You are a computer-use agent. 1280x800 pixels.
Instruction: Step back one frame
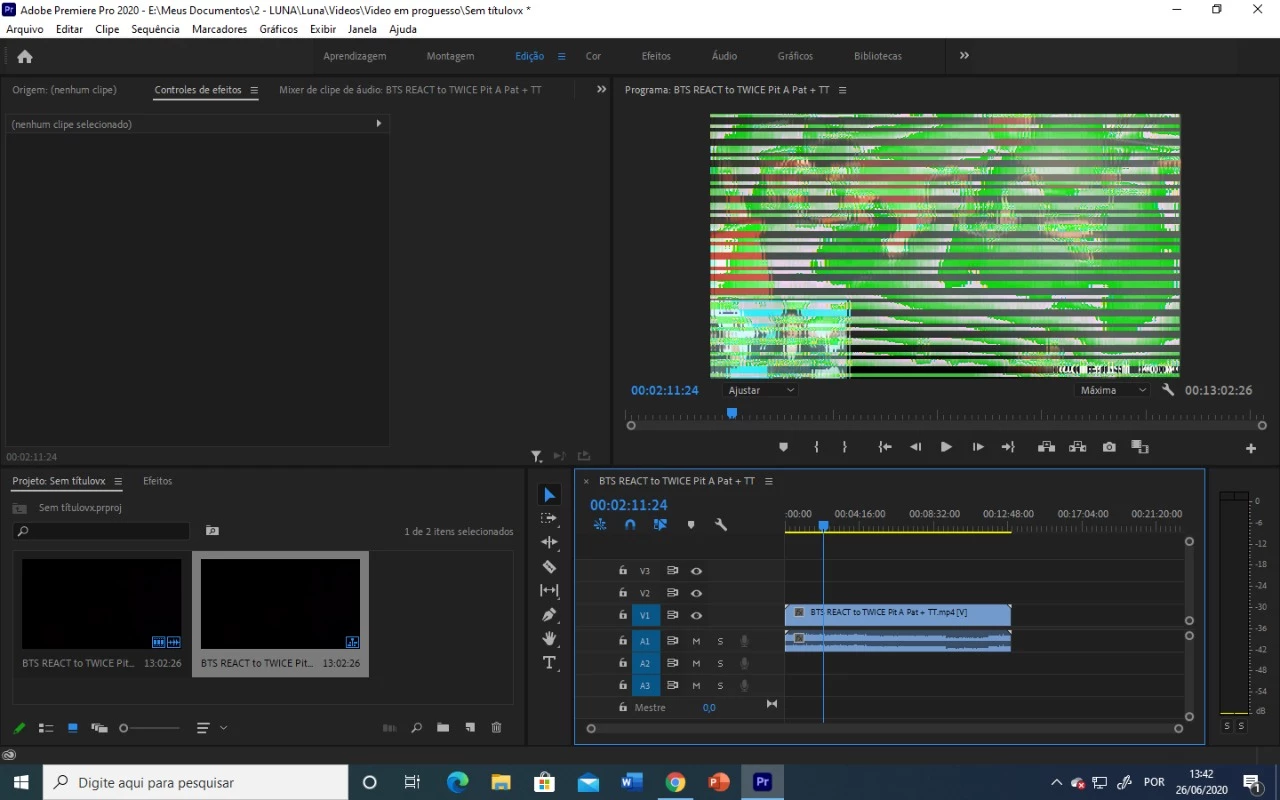(x=915, y=447)
